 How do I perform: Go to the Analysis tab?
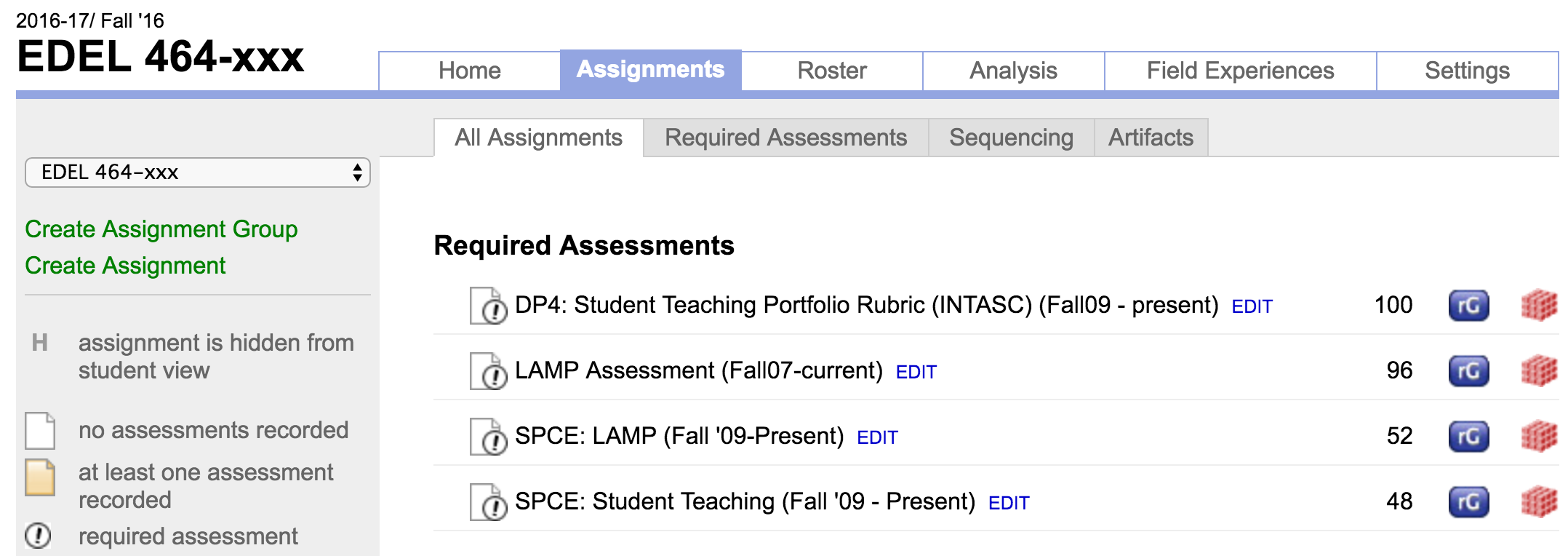click(x=1013, y=71)
